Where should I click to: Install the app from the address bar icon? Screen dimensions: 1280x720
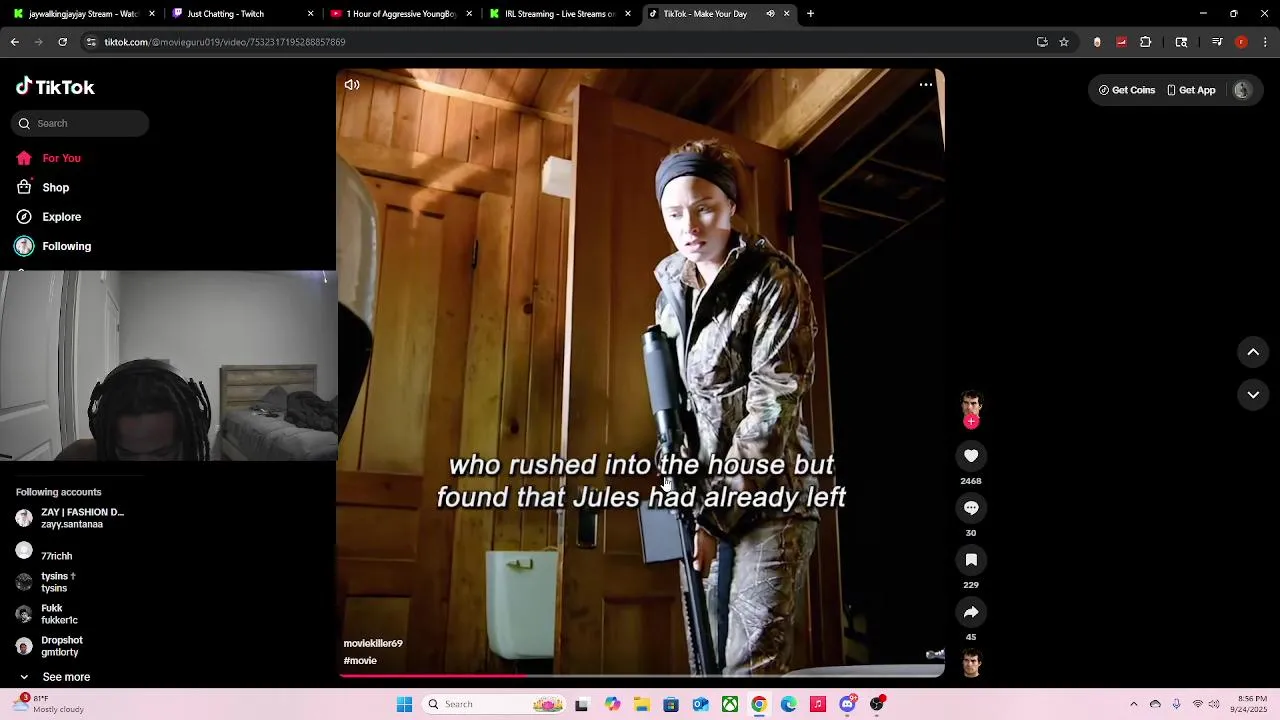pyautogui.click(x=1042, y=42)
